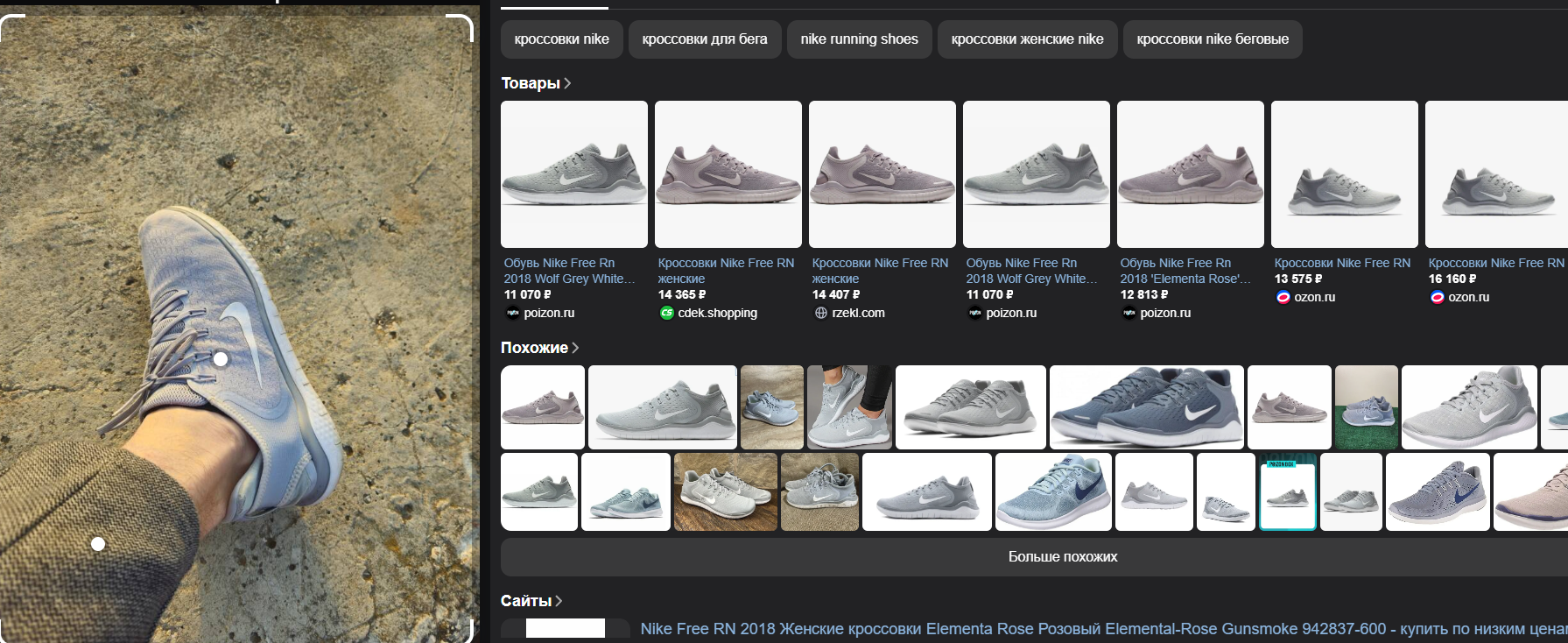Select the 'кроссовки для бега' suggestion chip
Image resolution: width=1568 pixels, height=643 pixels.
tap(705, 39)
